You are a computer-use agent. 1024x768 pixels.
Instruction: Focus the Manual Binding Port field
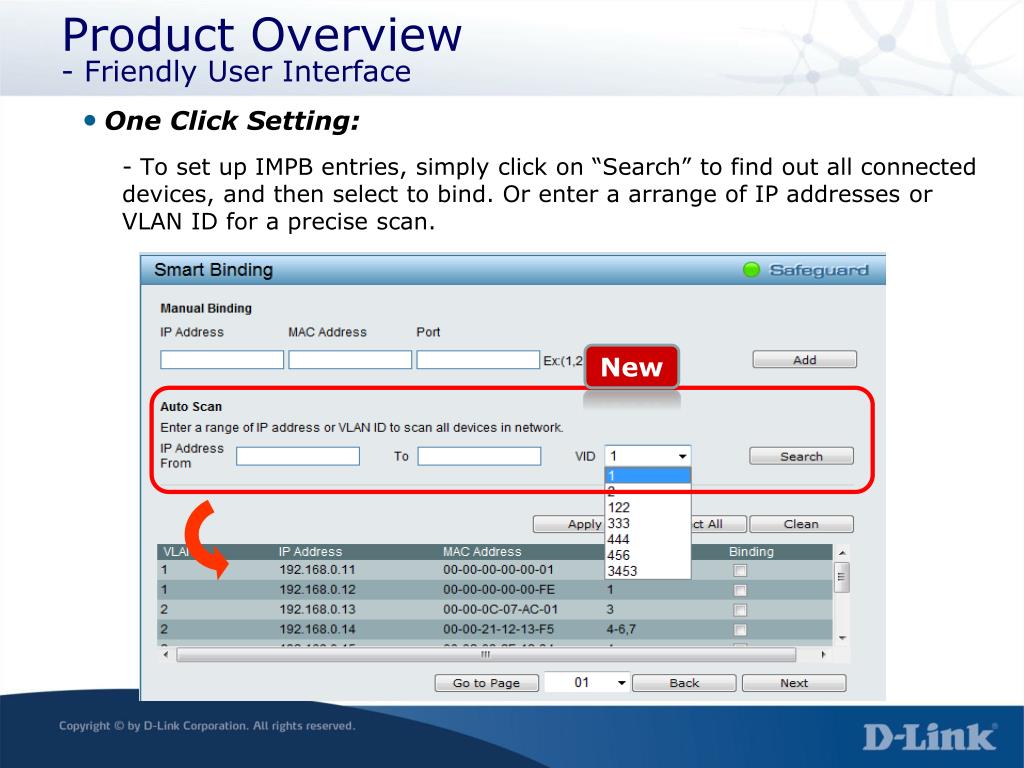(478, 359)
